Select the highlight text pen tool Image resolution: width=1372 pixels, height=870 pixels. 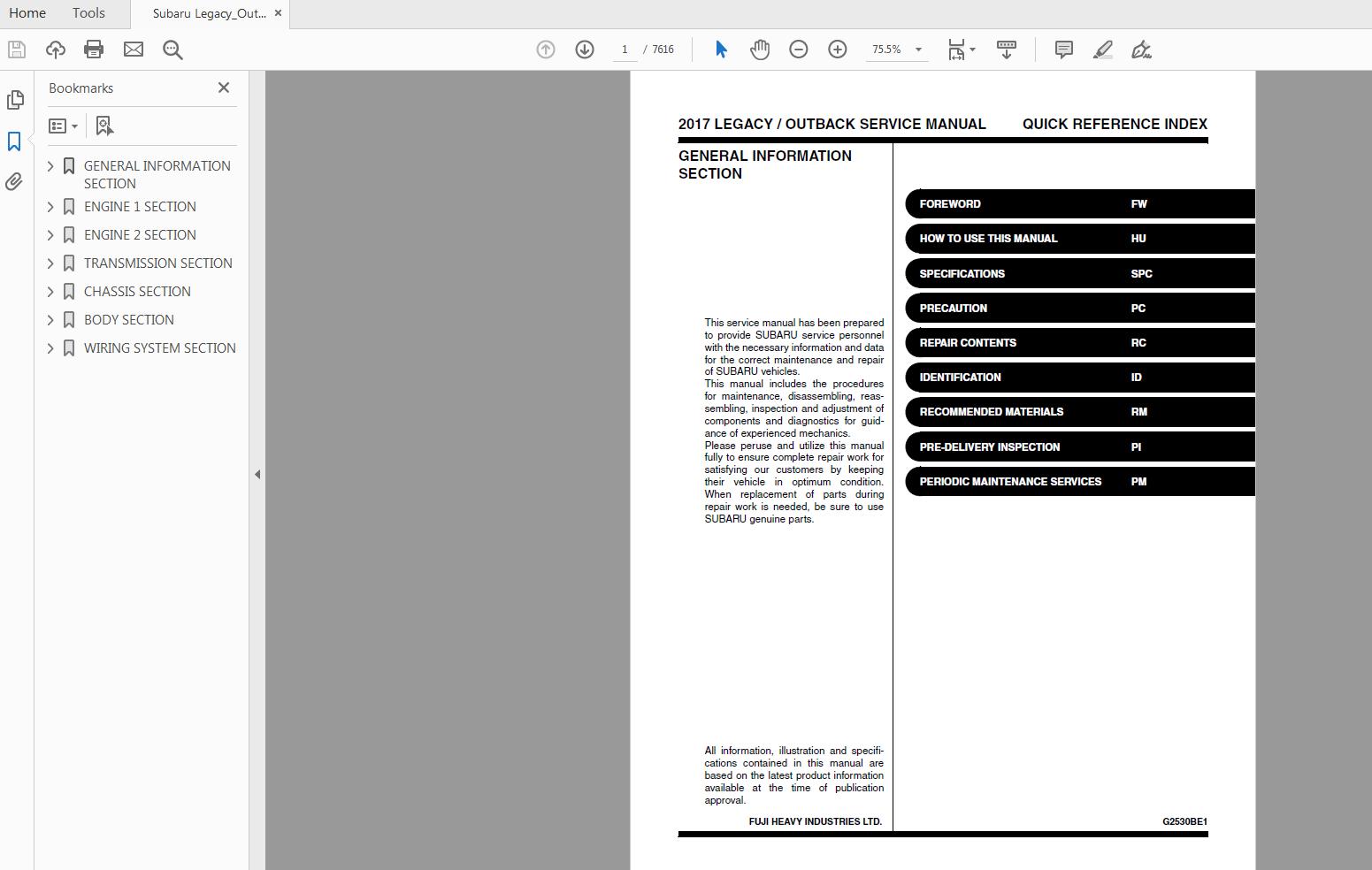1102,50
